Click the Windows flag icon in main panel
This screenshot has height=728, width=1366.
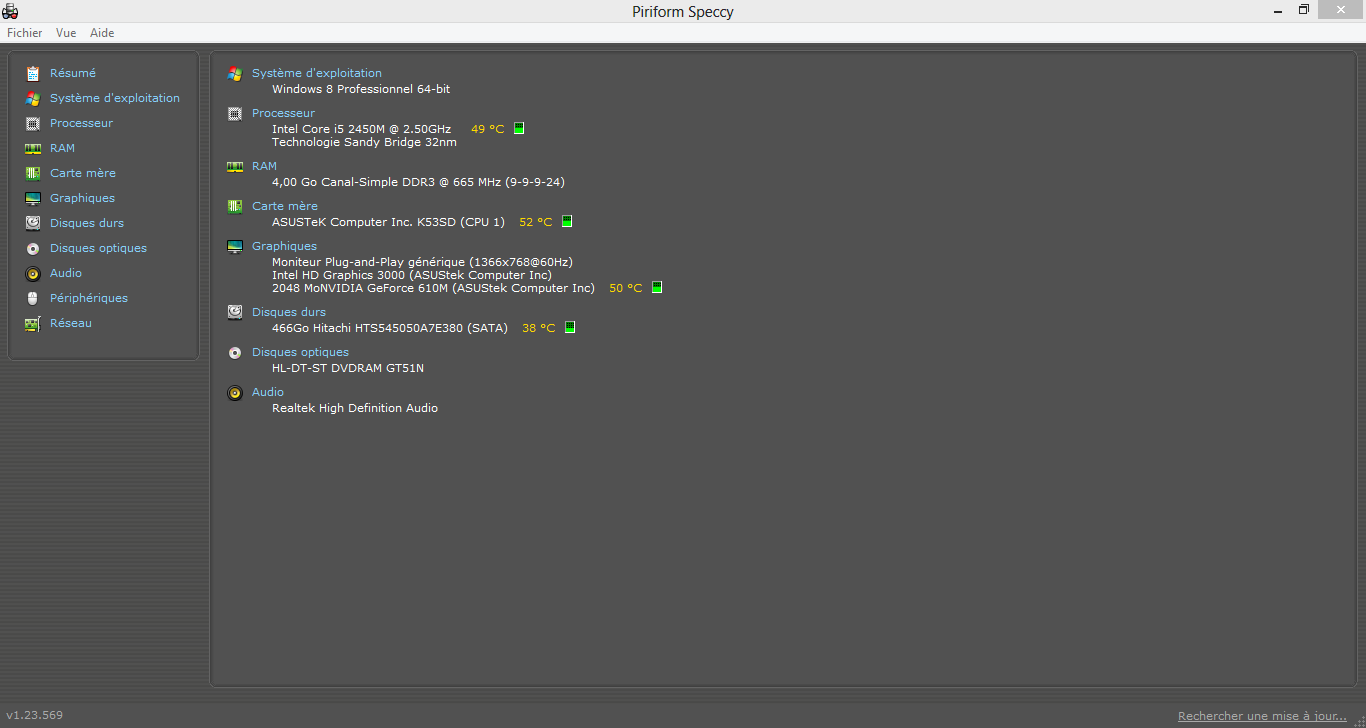[x=235, y=73]
